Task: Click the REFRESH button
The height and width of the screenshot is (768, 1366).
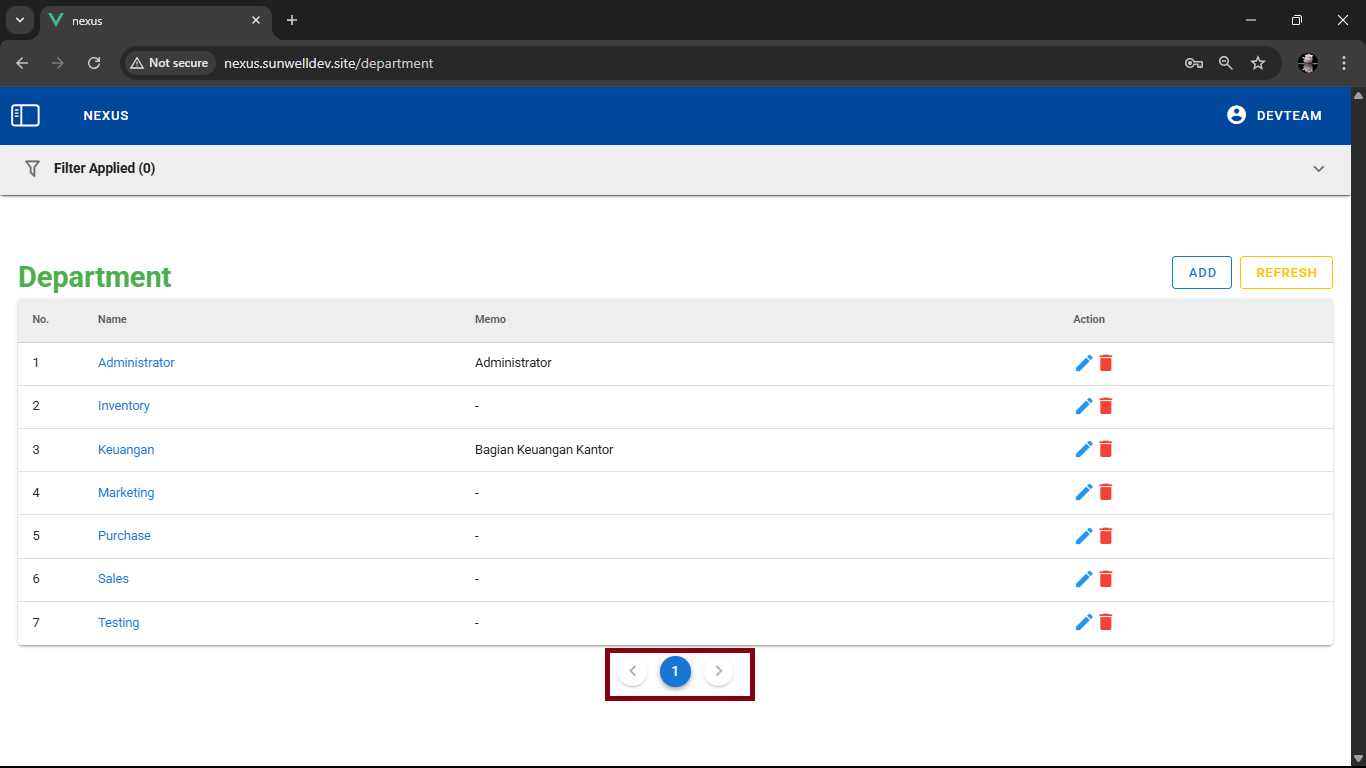Action: point(1285,273)
